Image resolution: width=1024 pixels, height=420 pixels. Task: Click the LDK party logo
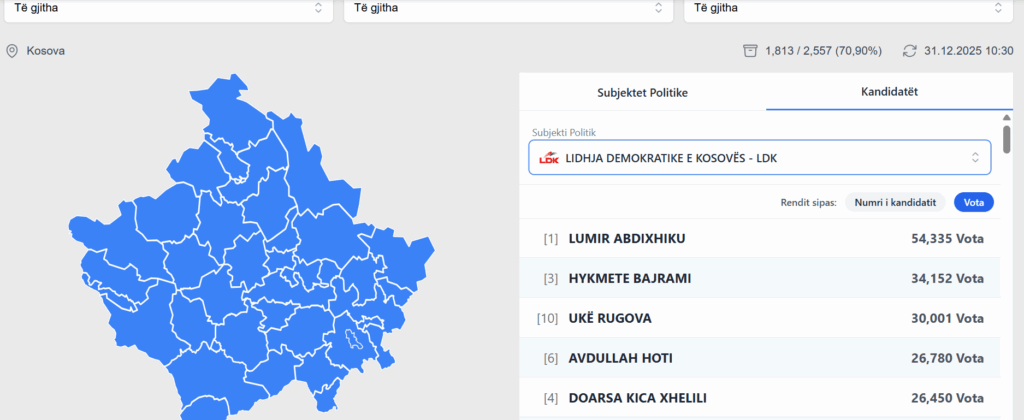tap(548, 158)
